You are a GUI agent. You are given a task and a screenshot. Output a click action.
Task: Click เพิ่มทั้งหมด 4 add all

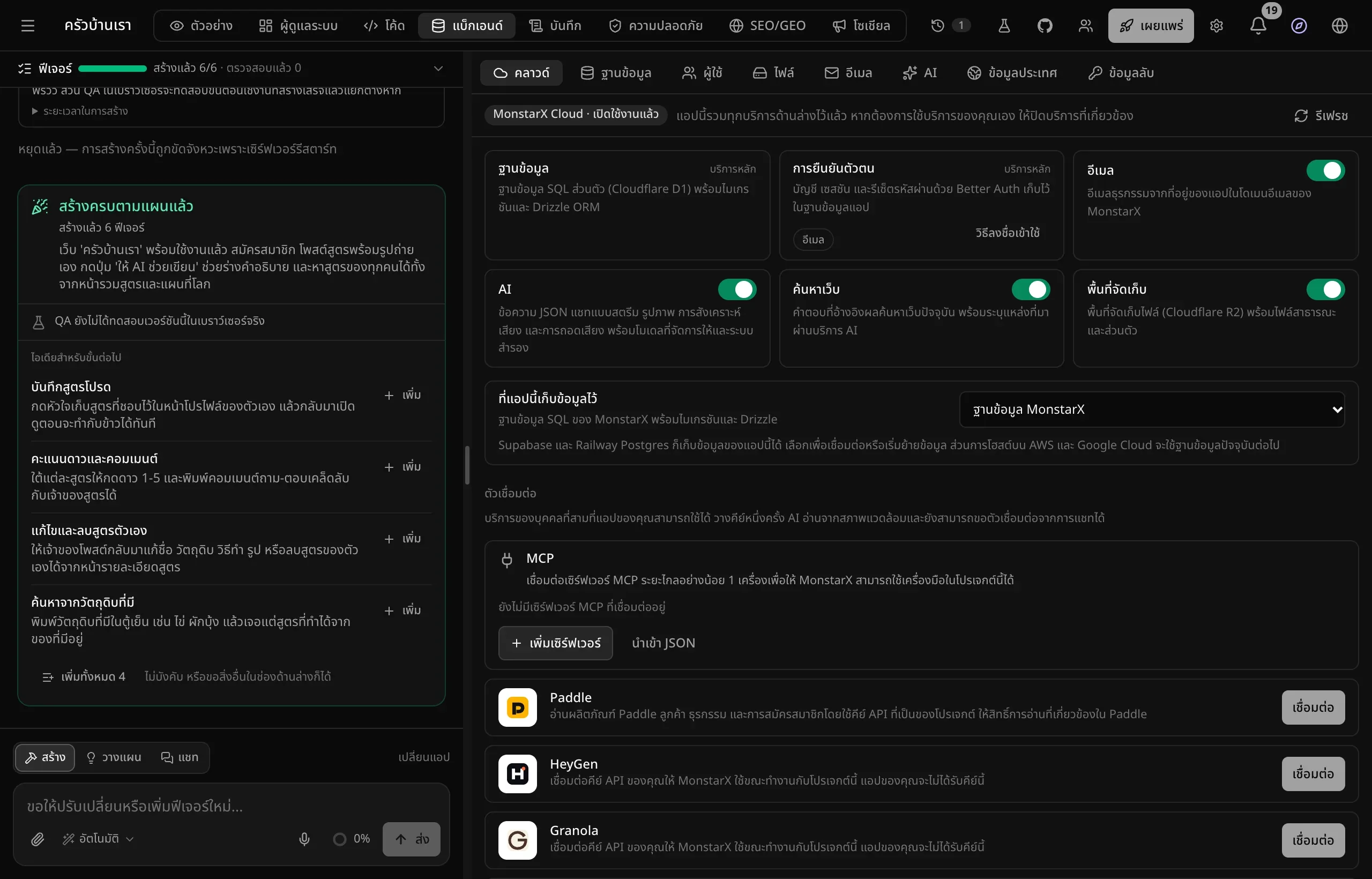tap(84, 677)
